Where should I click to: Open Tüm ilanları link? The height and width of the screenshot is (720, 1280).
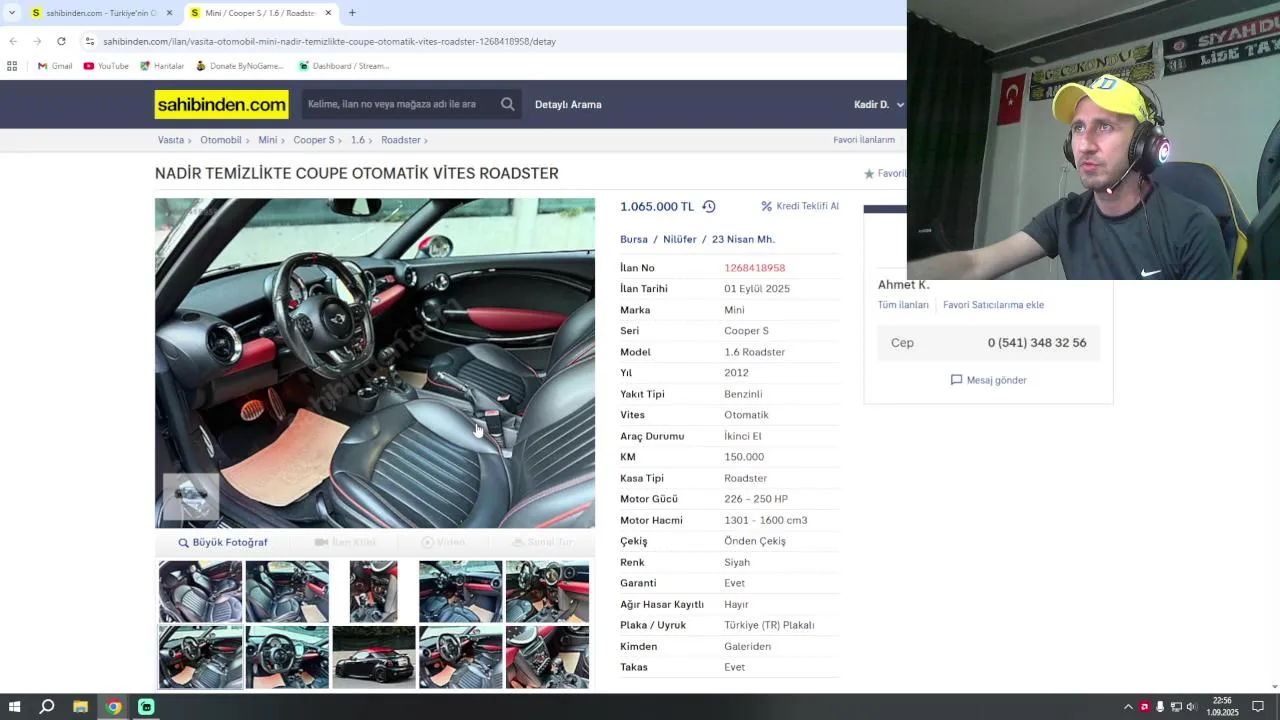pos(903,305)
